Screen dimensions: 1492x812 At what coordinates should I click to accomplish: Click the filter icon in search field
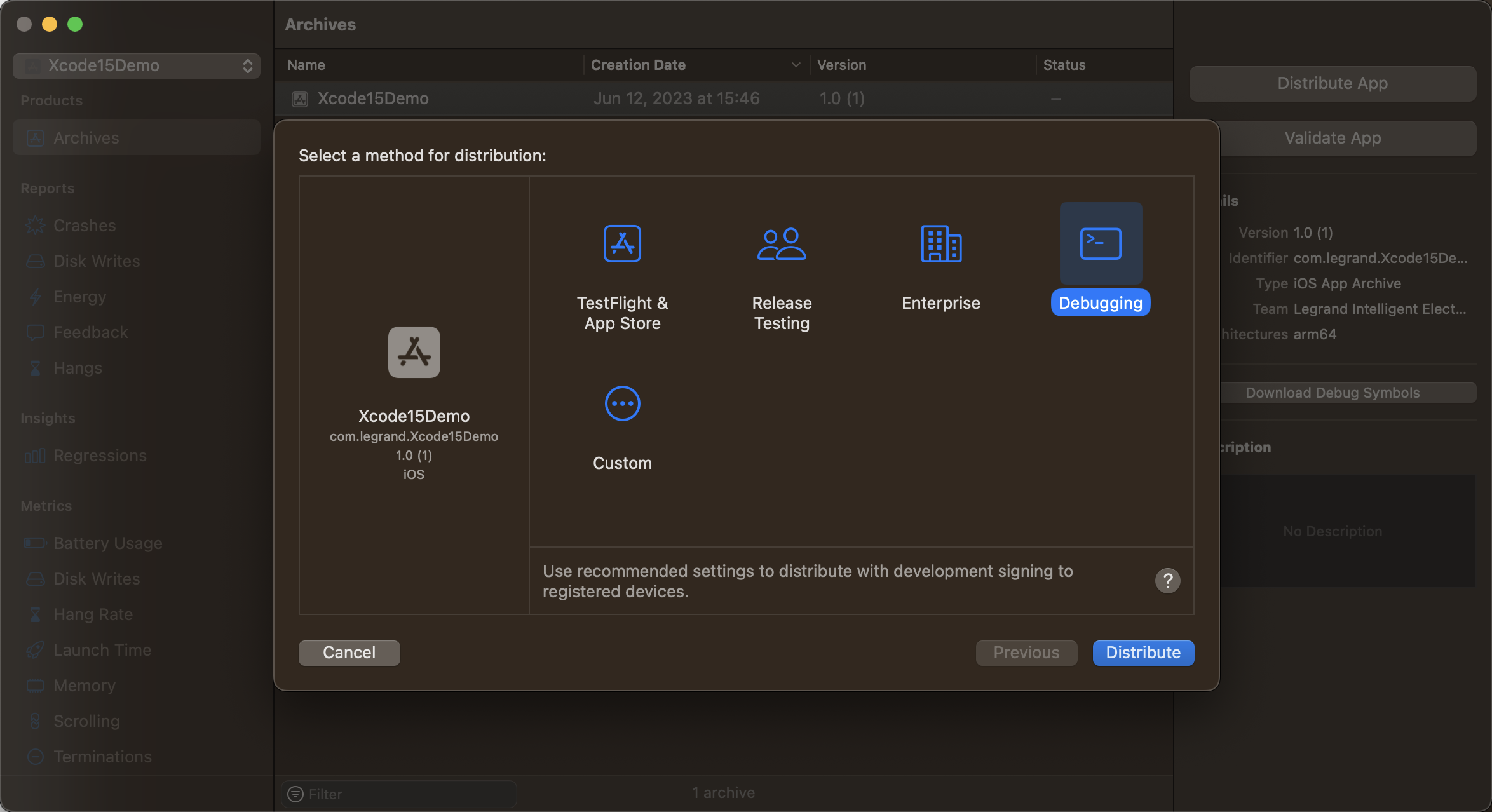[295, 794]
